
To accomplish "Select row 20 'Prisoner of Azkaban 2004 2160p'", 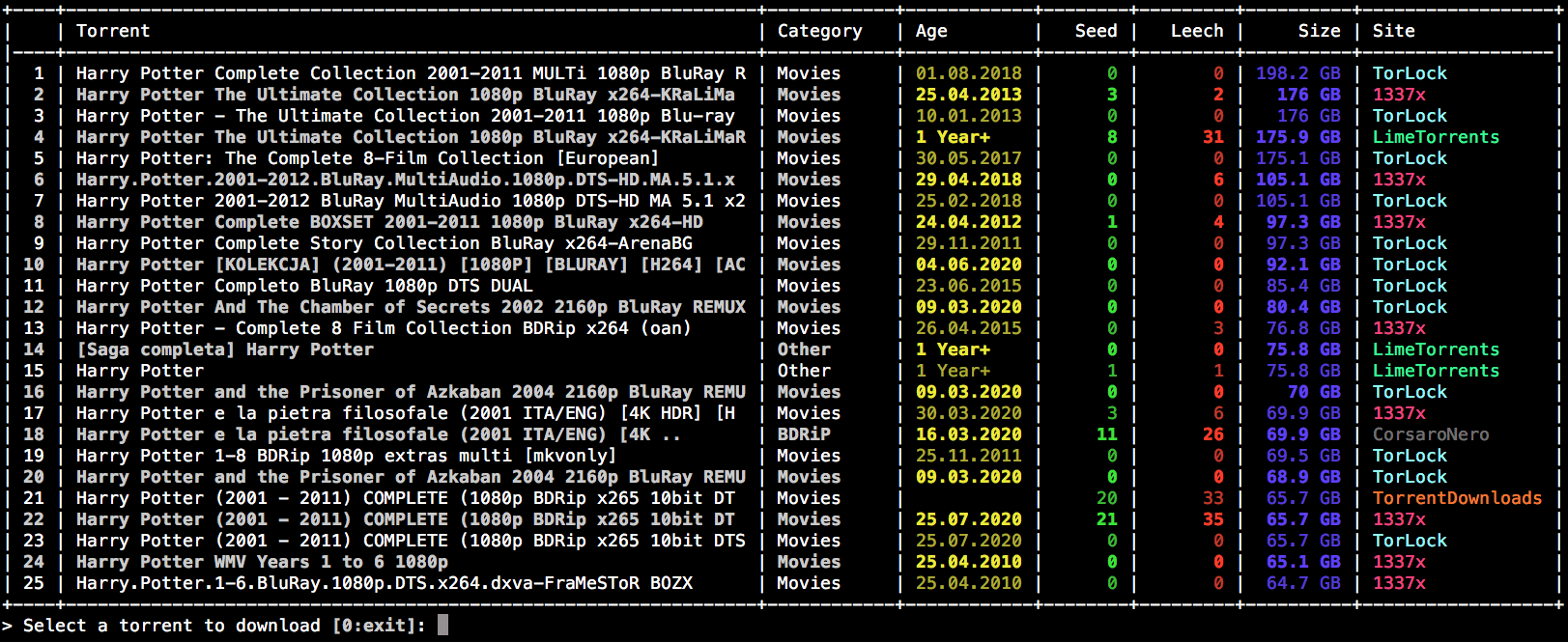I will coord(411,477).
